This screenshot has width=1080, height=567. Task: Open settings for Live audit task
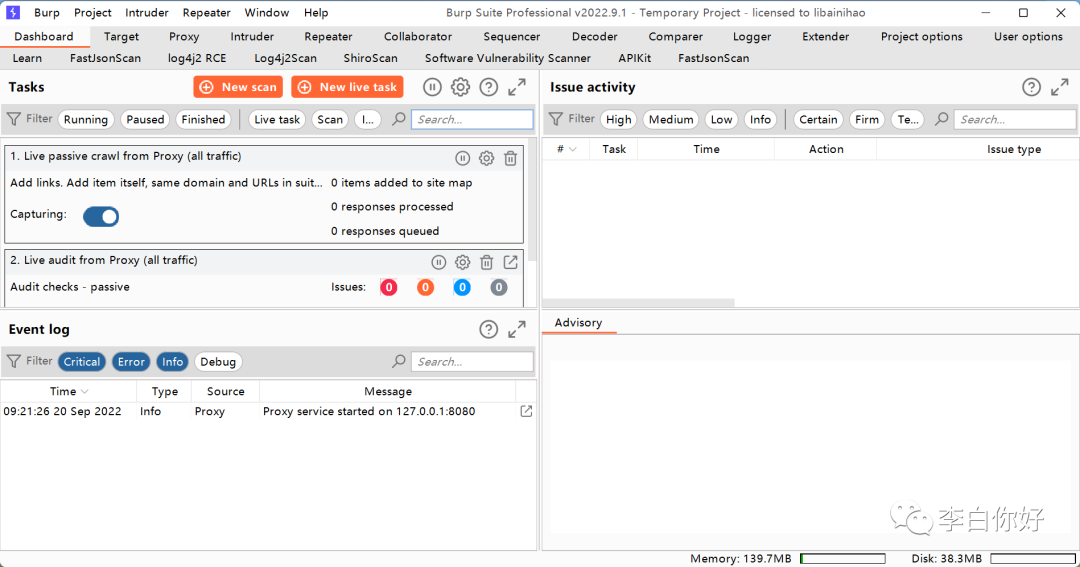tap(462, 262)
